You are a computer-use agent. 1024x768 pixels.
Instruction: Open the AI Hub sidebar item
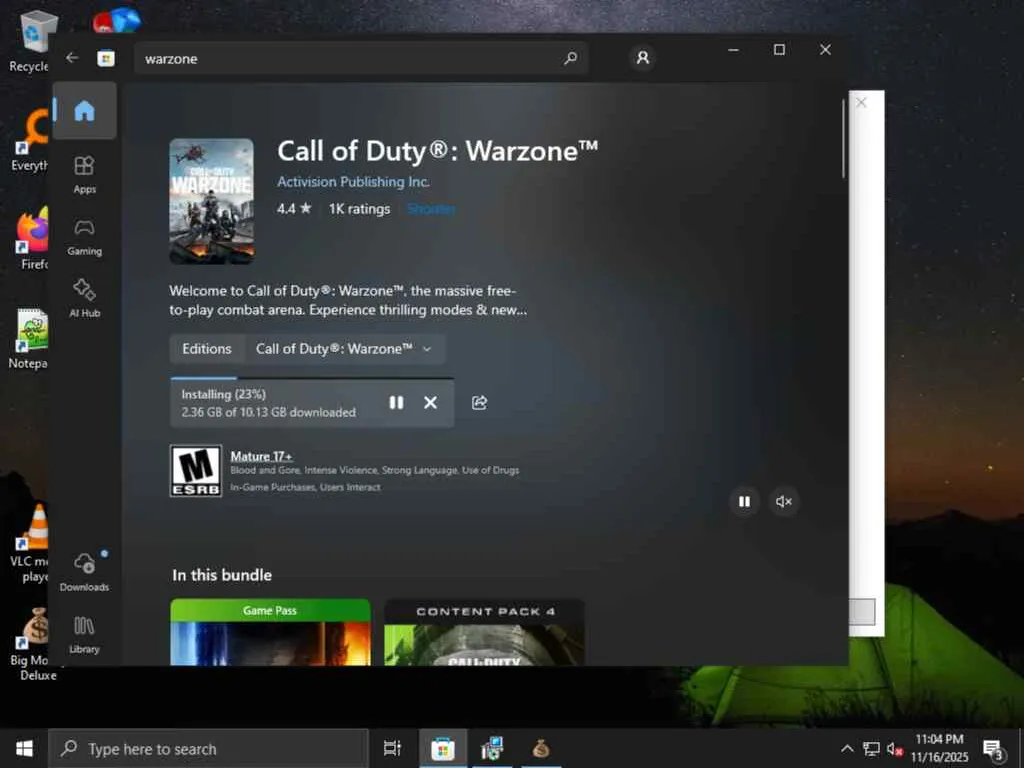pyautogui.click(x=84, y=298)
